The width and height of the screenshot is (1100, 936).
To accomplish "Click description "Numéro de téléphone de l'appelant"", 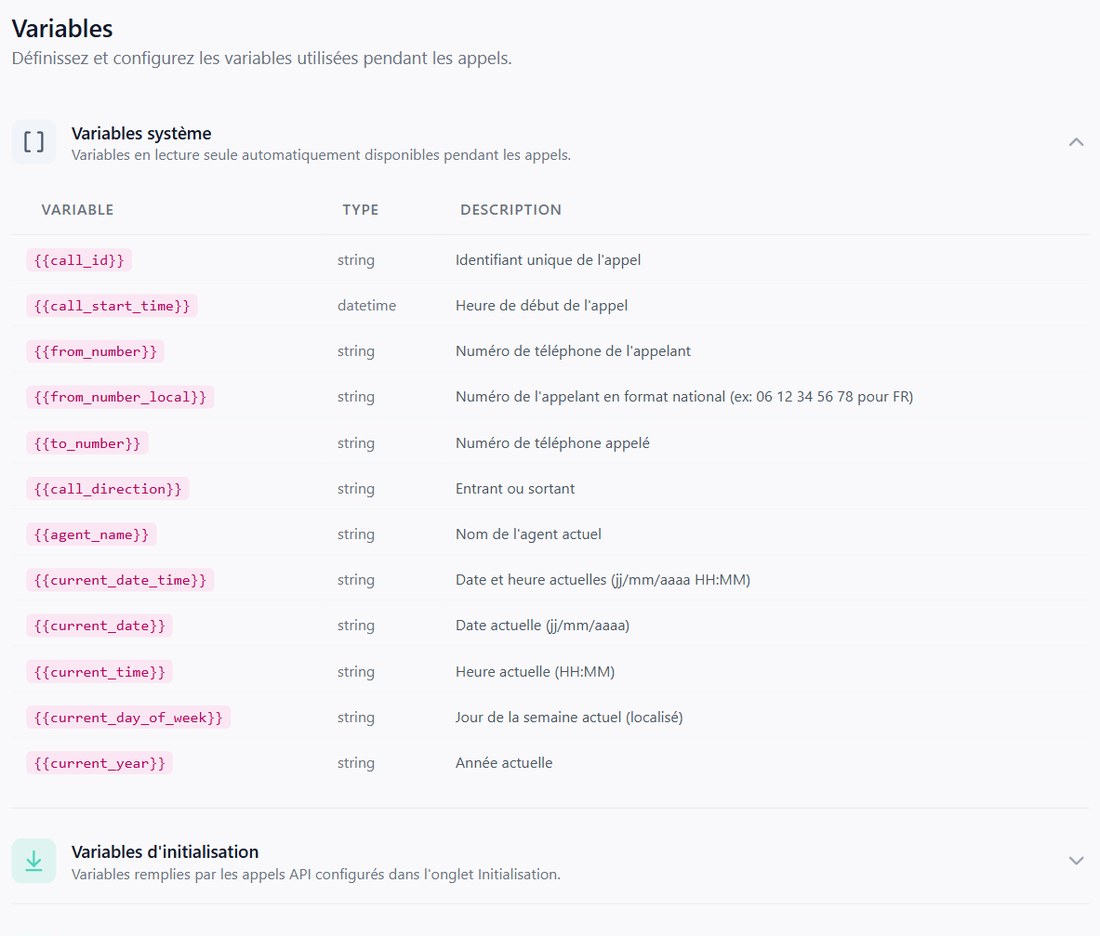I will [x=573, y=352].
